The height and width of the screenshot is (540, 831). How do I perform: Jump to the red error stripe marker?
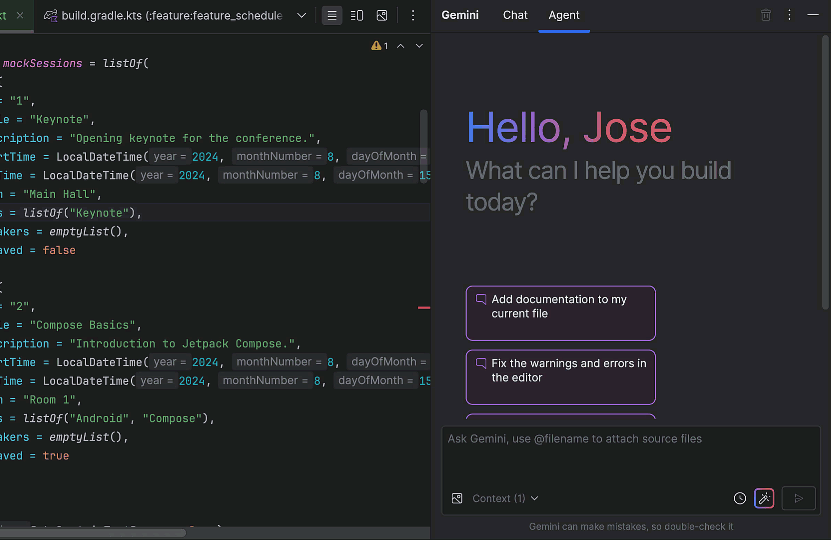click(424, 307)
